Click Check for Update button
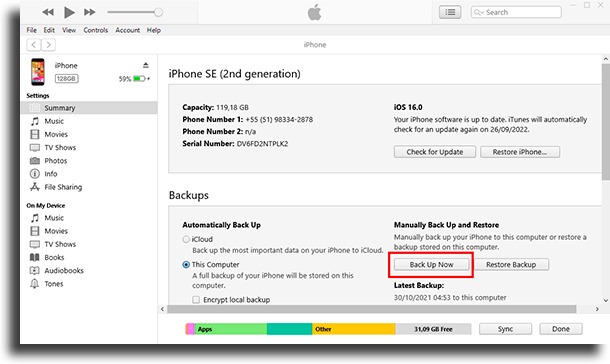The width and height of the screenshot is (610, 364). (435, 152)
